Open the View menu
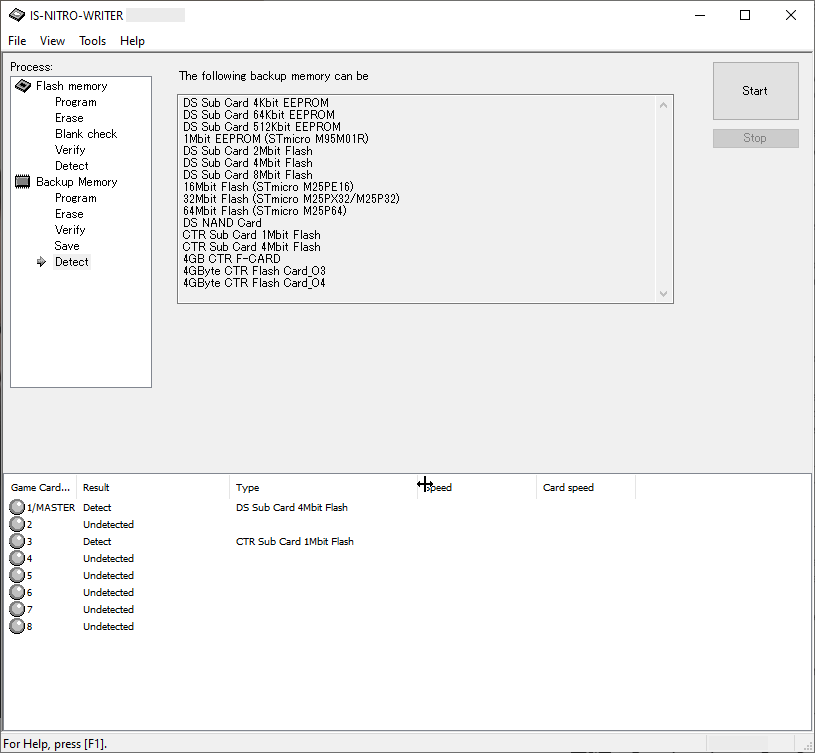The image size is (815, 753). pos(52,41)
